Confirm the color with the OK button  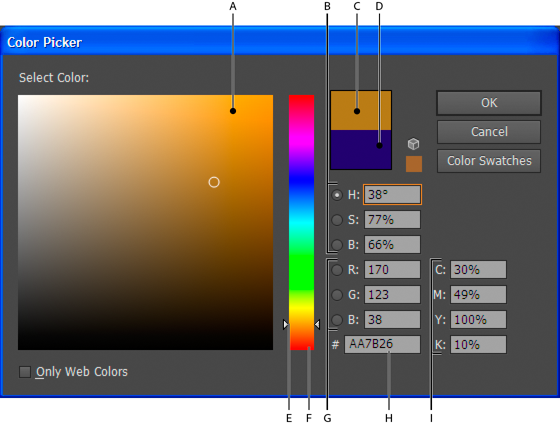coord(489,103)
